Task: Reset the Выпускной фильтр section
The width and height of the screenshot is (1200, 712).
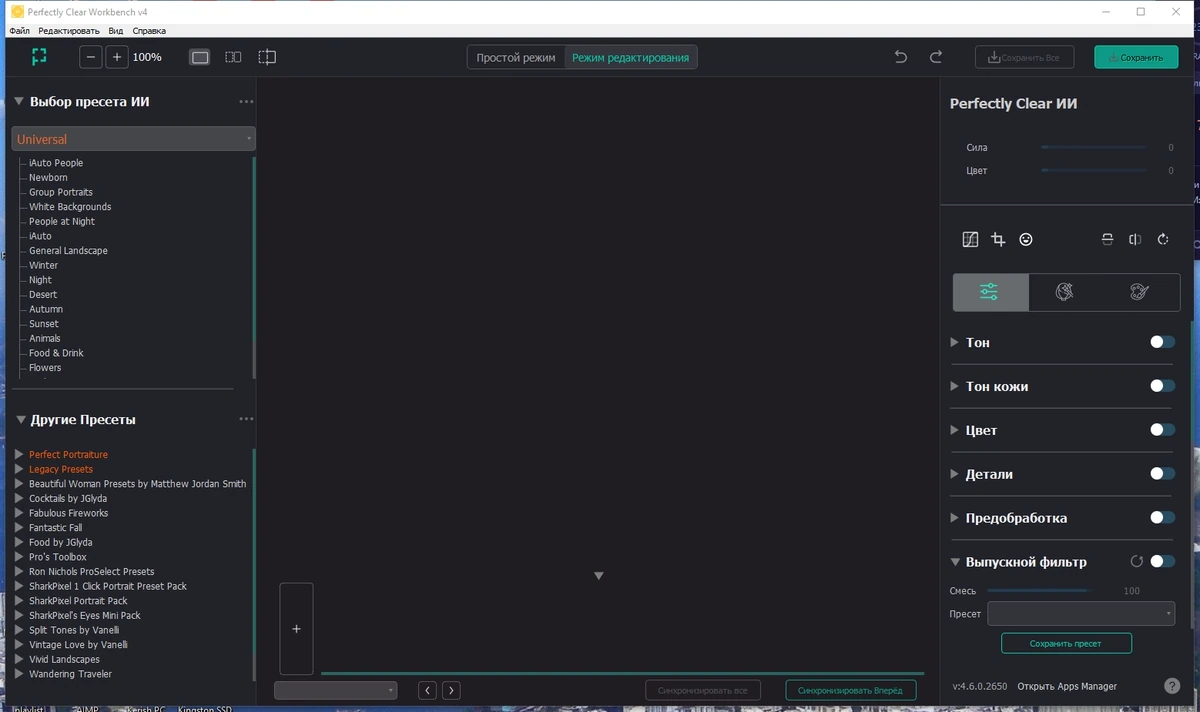Action: 1137,562
